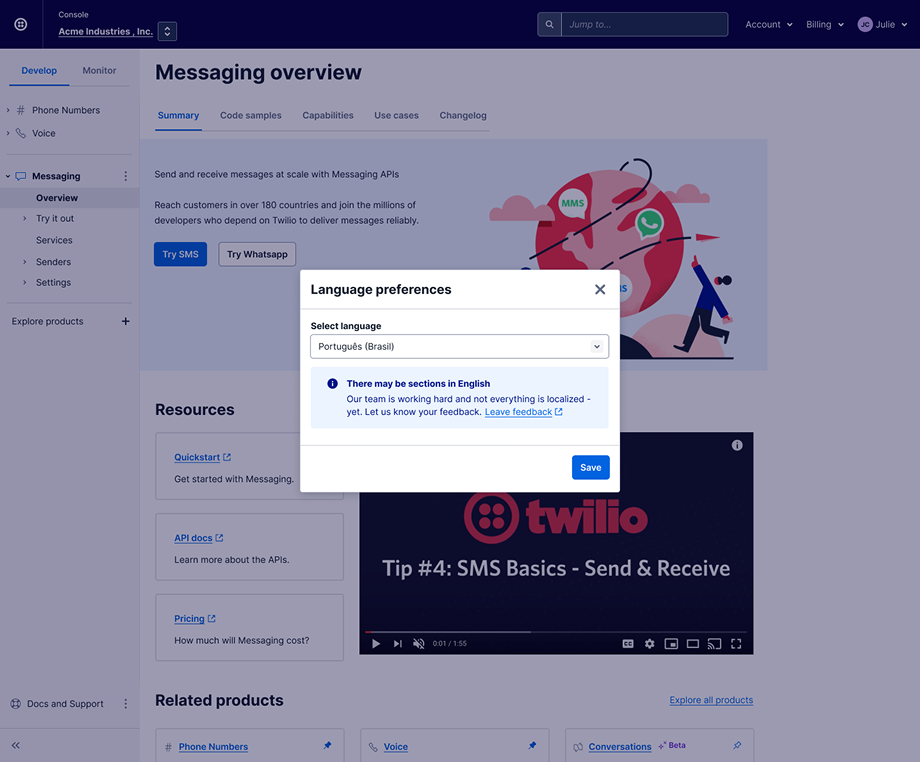Open the Capabilities tab

tap(328, 116)
